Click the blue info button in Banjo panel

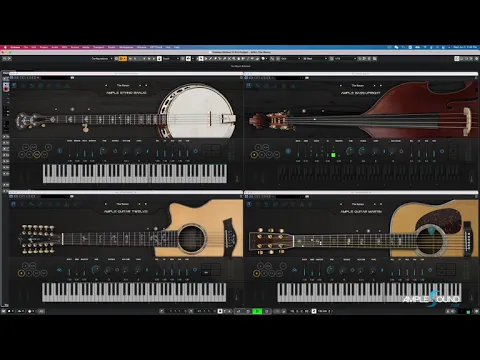tap(60, 151)
